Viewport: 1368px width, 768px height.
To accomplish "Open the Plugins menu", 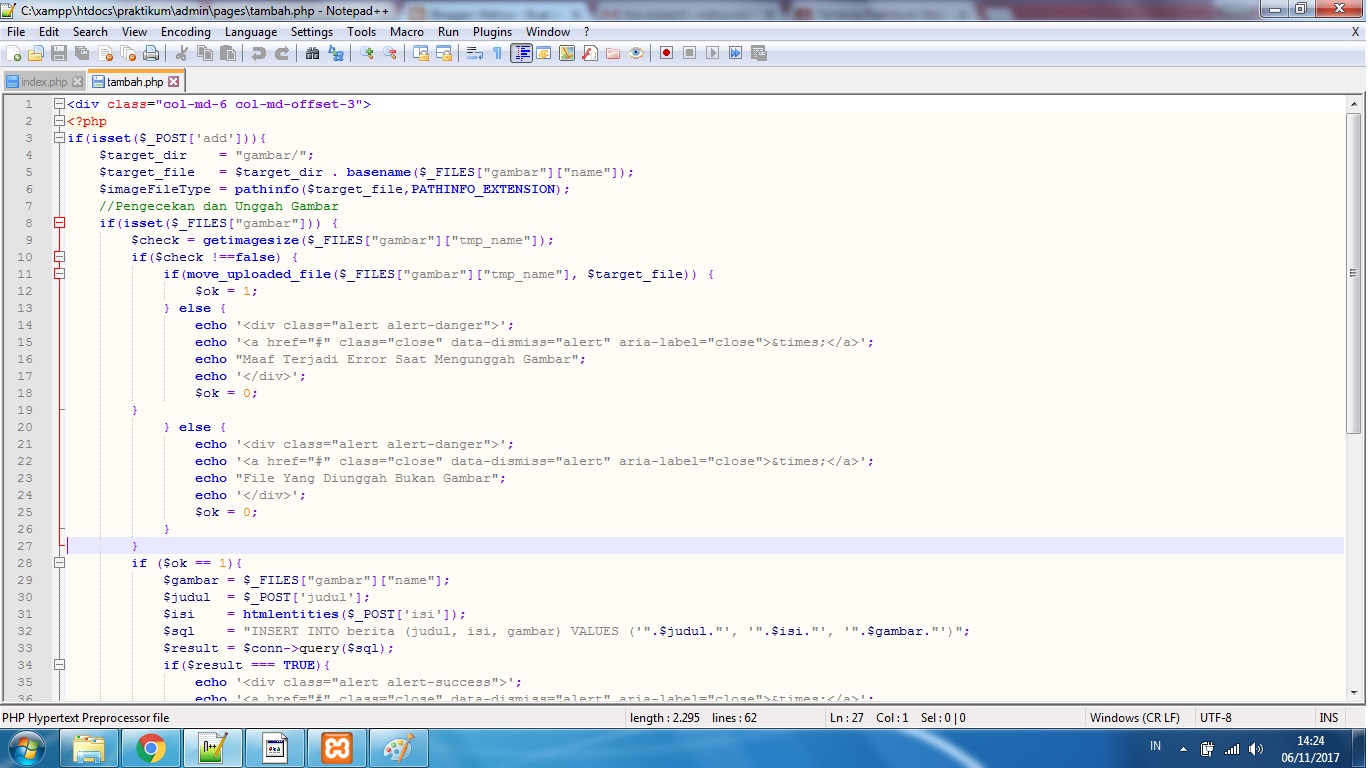I will click(492, 32).
